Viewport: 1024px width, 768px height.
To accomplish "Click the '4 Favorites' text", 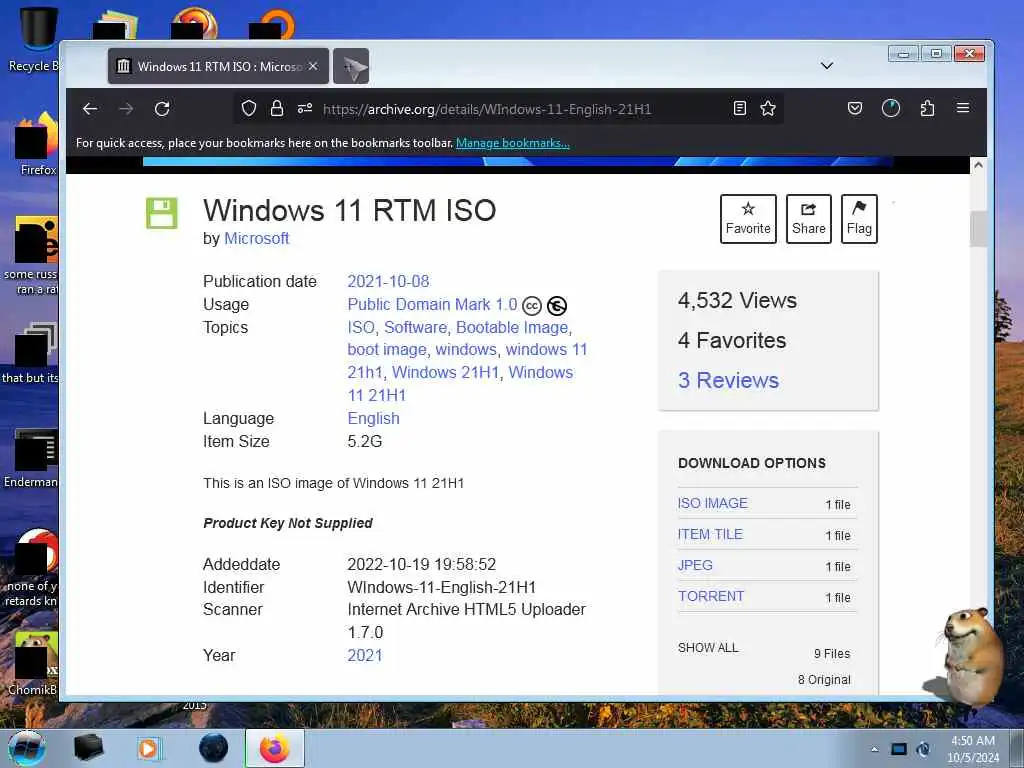I will [732, 340].
